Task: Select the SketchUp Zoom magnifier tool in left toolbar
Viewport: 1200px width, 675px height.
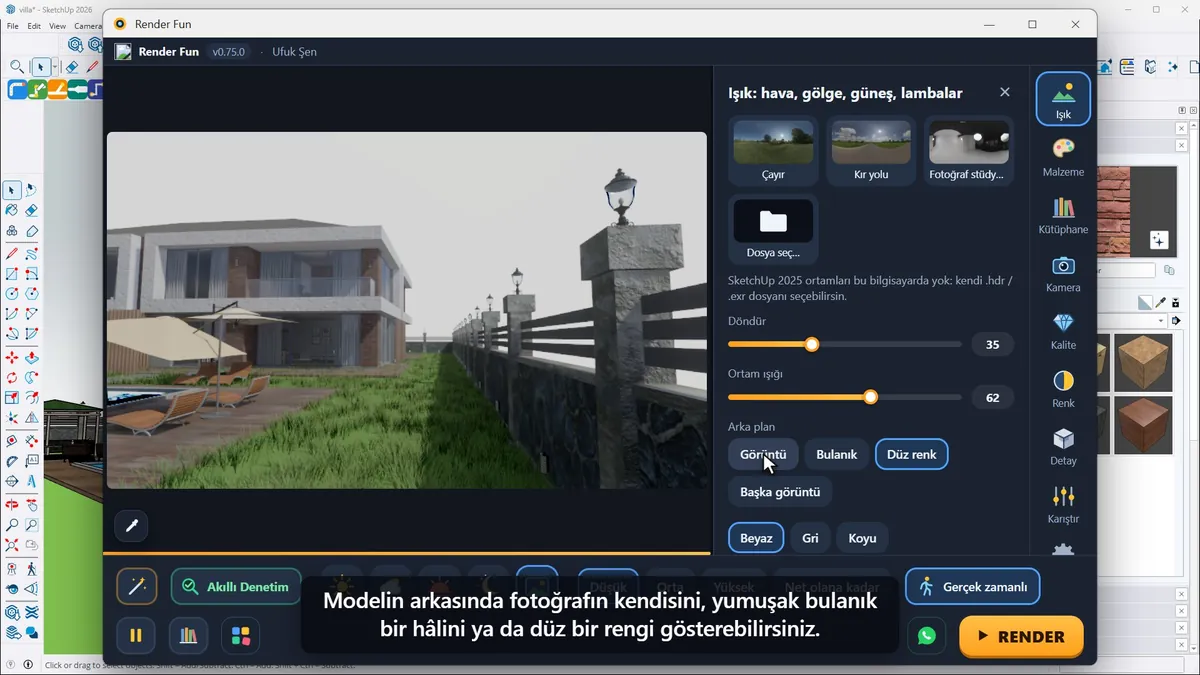Action: [x=11, y=525]
